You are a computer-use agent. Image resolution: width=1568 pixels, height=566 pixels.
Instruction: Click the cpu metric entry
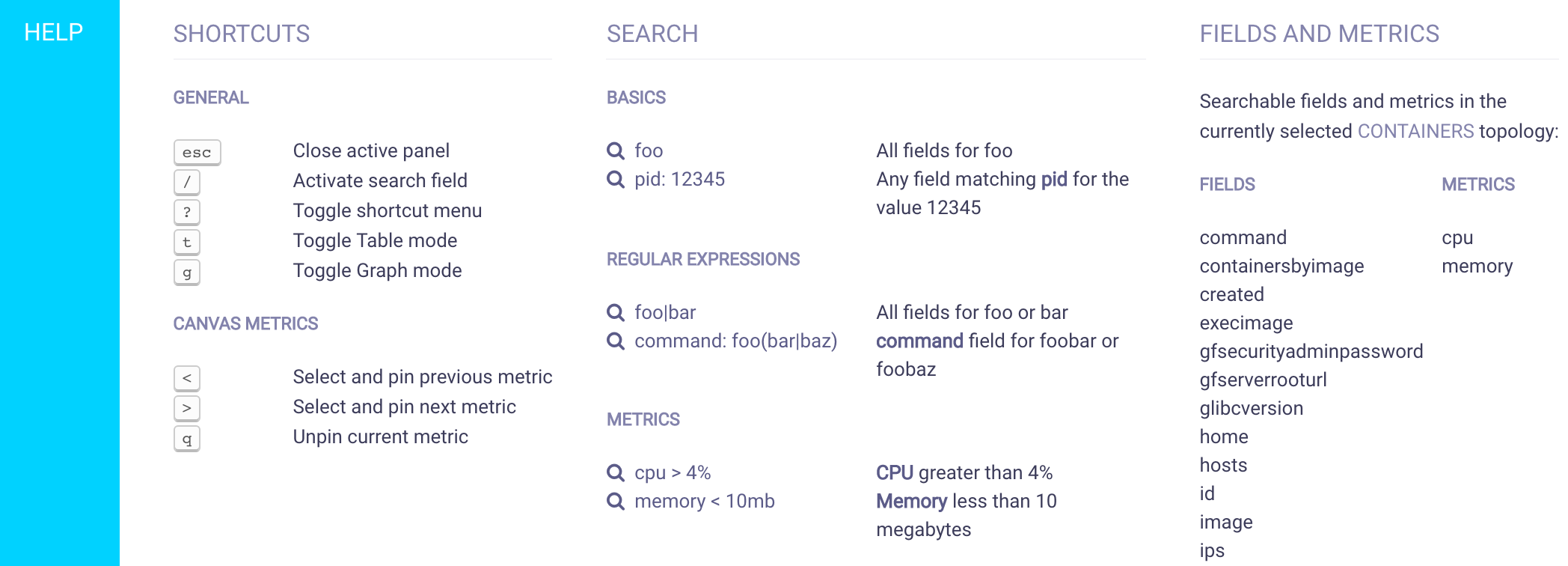(x=1457, y=237)
